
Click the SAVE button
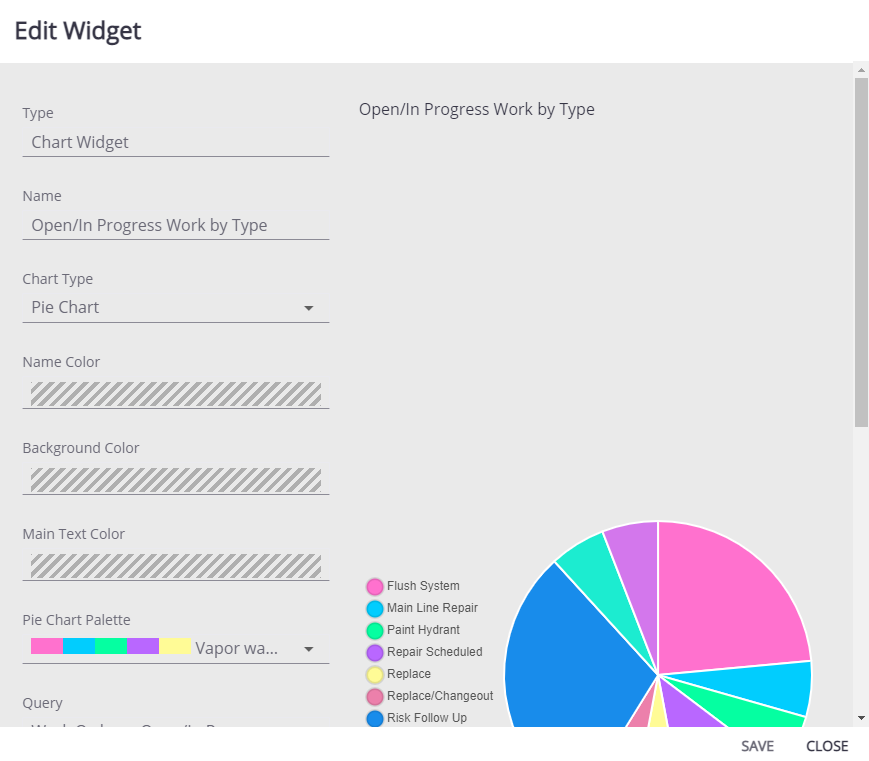[x=757, y=746]
